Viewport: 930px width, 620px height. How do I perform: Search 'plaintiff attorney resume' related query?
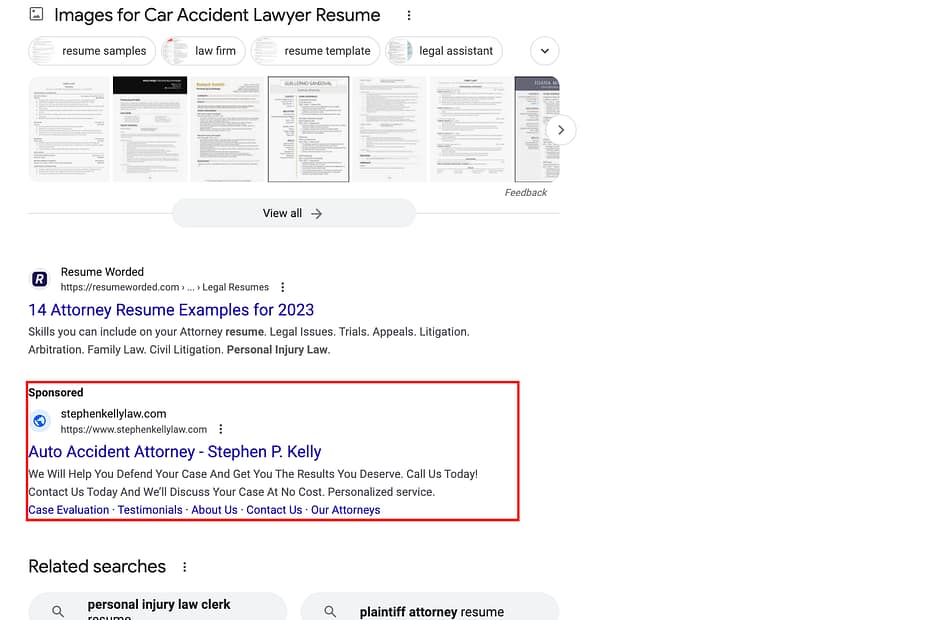430,606
